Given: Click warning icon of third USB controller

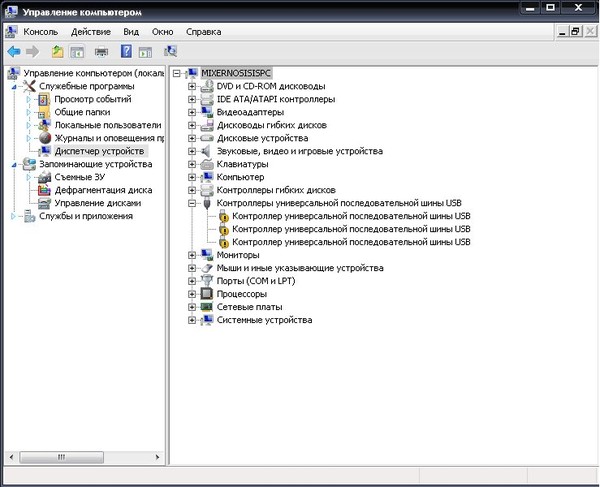Looking at the screenshot, I should coord(224,243).
